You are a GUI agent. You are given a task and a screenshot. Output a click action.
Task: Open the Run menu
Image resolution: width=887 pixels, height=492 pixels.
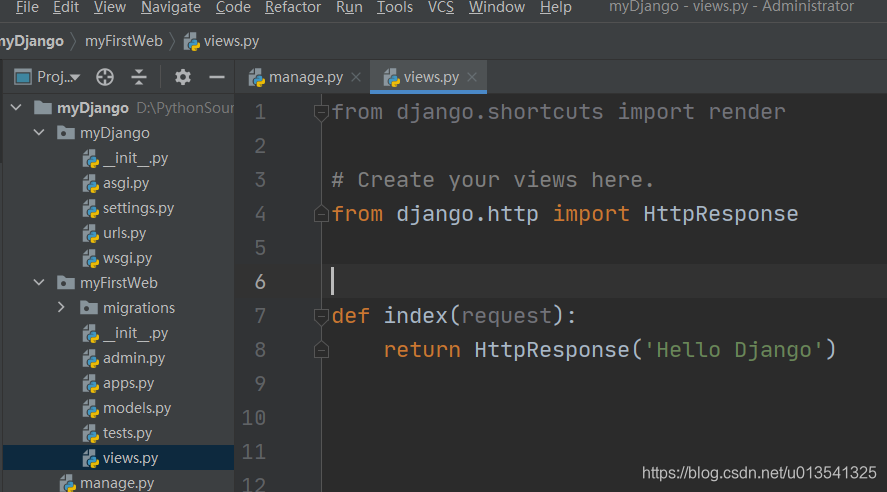coord(349,7)
